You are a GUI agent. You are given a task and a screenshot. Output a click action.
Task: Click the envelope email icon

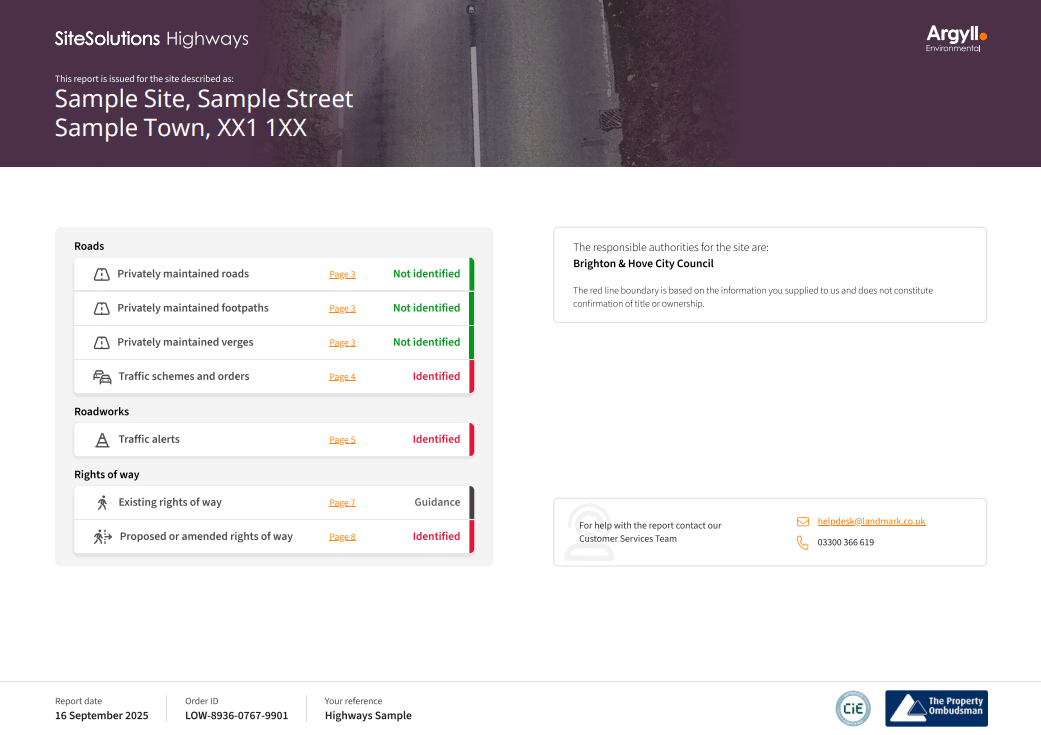point(802,521)
